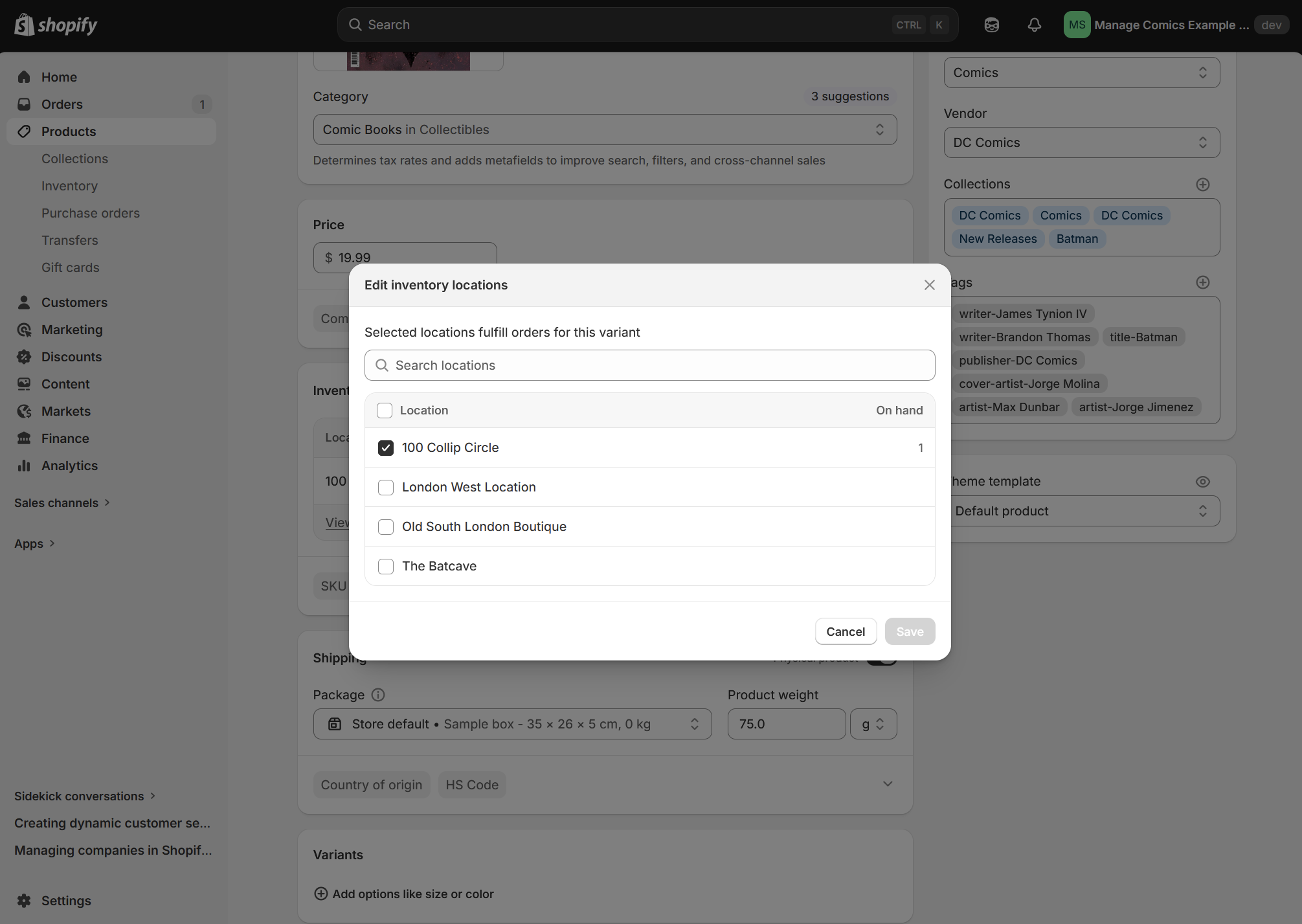Click the 3 suggestions badge

tap(850, 96)
